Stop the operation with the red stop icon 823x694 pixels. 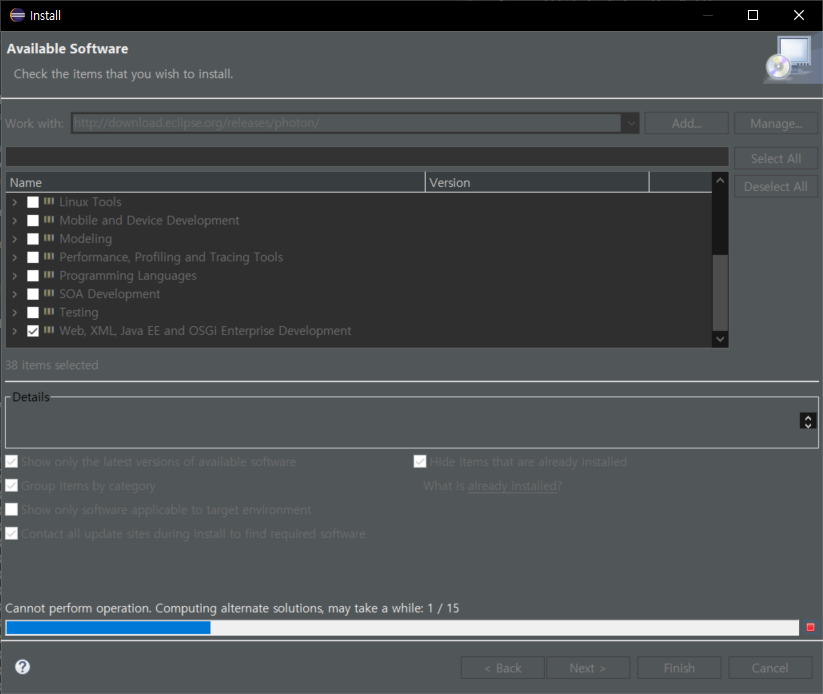[x=810, y=627]
